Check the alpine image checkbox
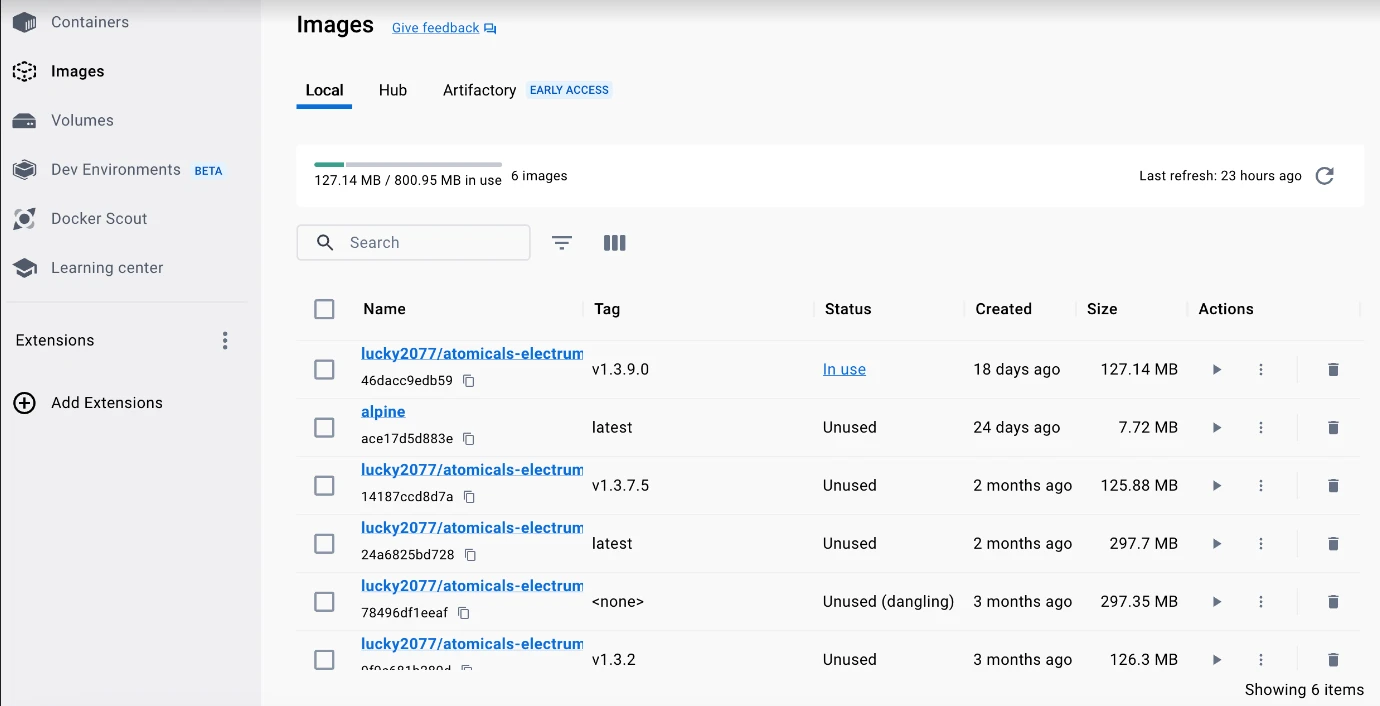The height and width of the screenshot is (706, 1380). pos(324,428)
